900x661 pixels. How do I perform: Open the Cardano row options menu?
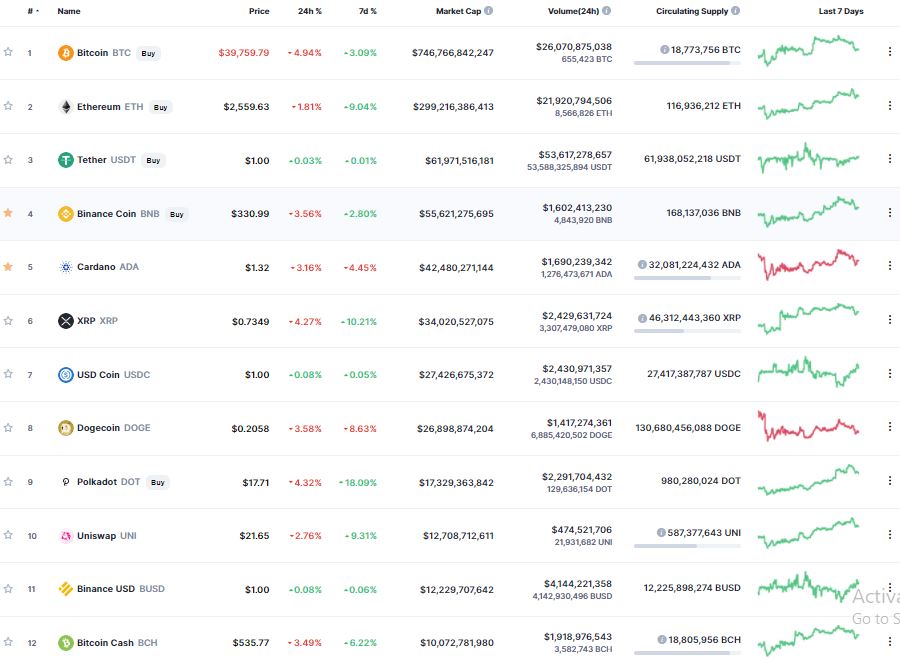[x=890, y=266]
